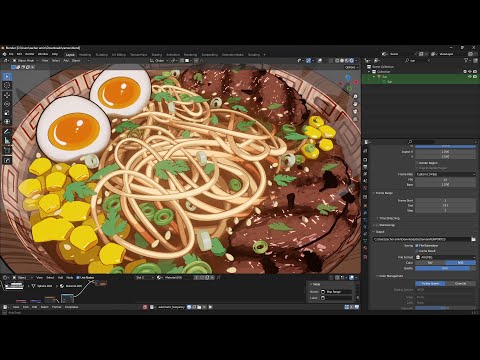Toggle render camera icon of Collection
The width and height of the screenshot is (480, 360).
[x=475, y=72]
